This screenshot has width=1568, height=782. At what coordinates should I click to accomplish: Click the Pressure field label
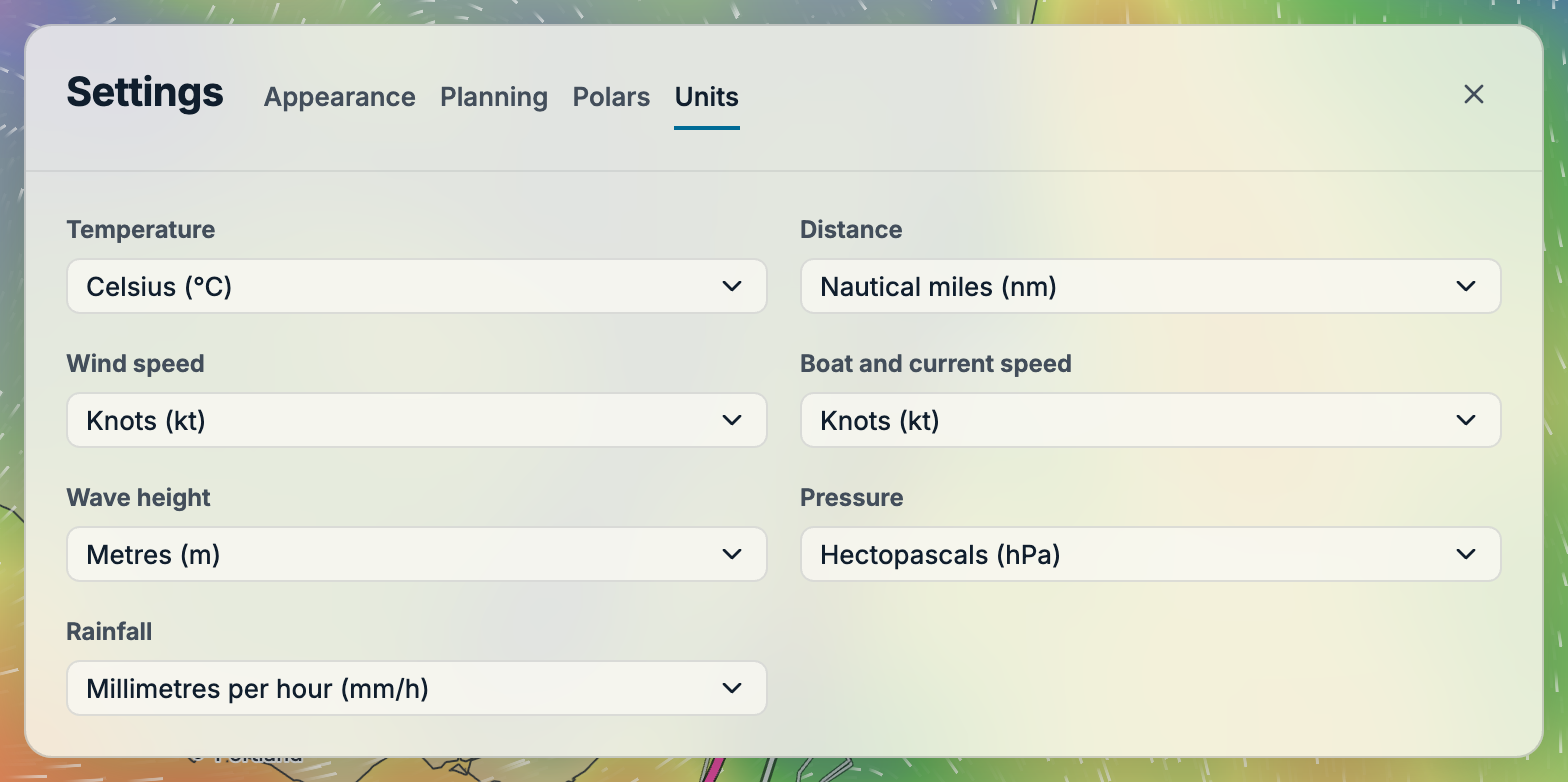point(852,497)
